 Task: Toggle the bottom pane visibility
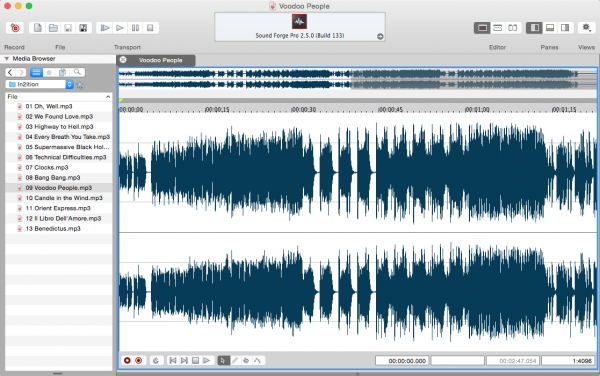pos(549,28)
